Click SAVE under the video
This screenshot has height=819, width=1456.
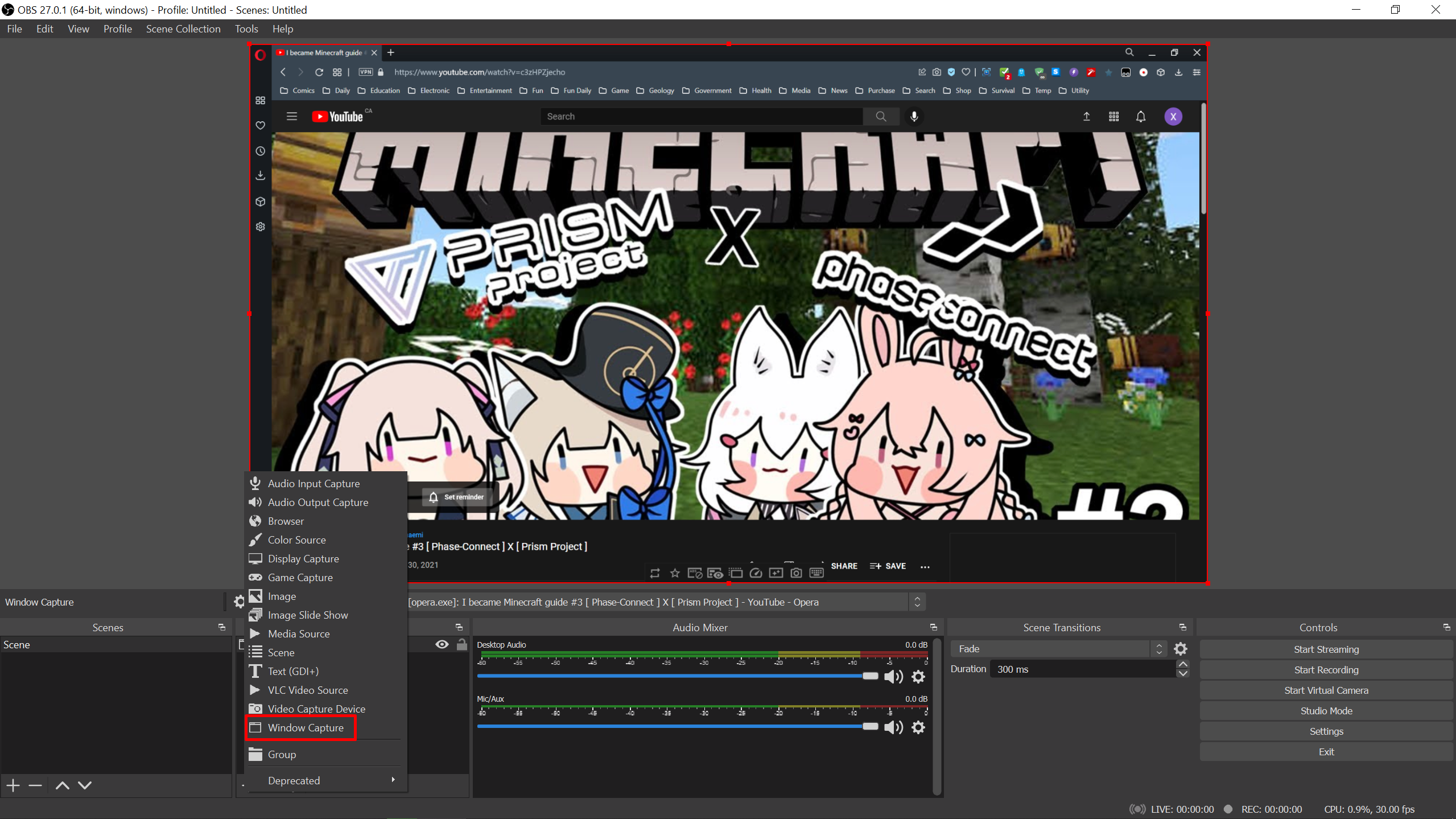[888, 566]
